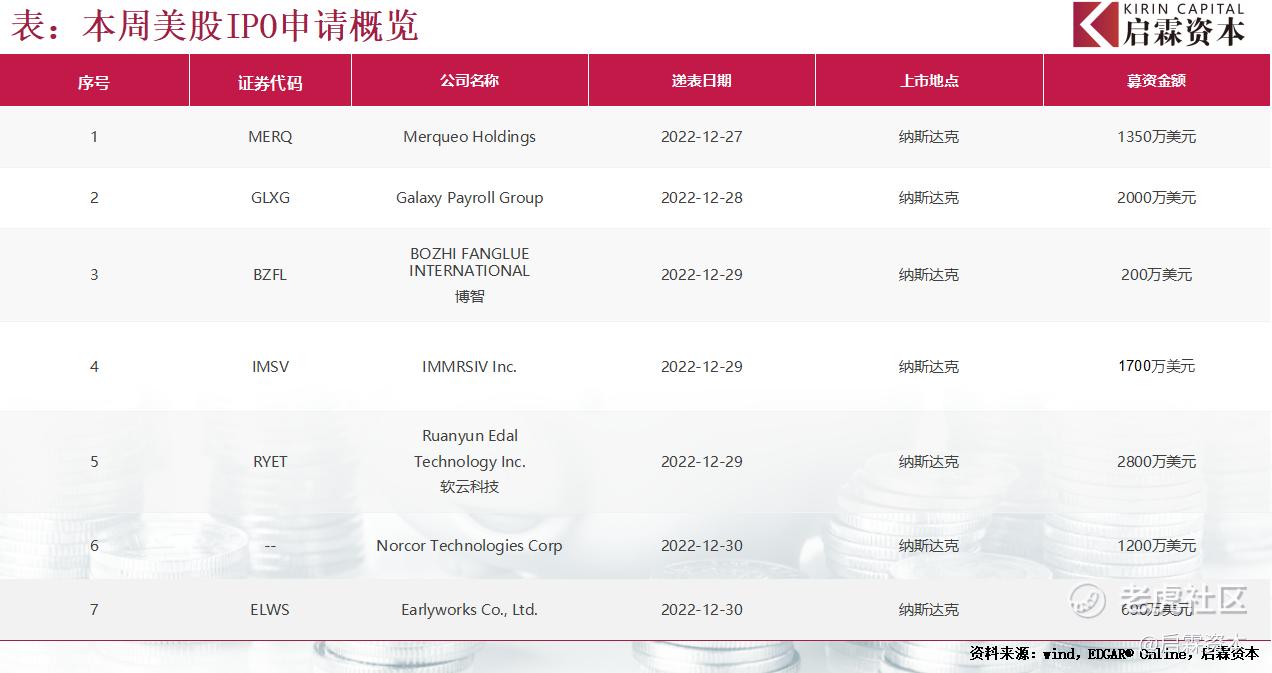
Task: Click company name Norcor Technologies Corp
Action: click(x=469, y=546)
